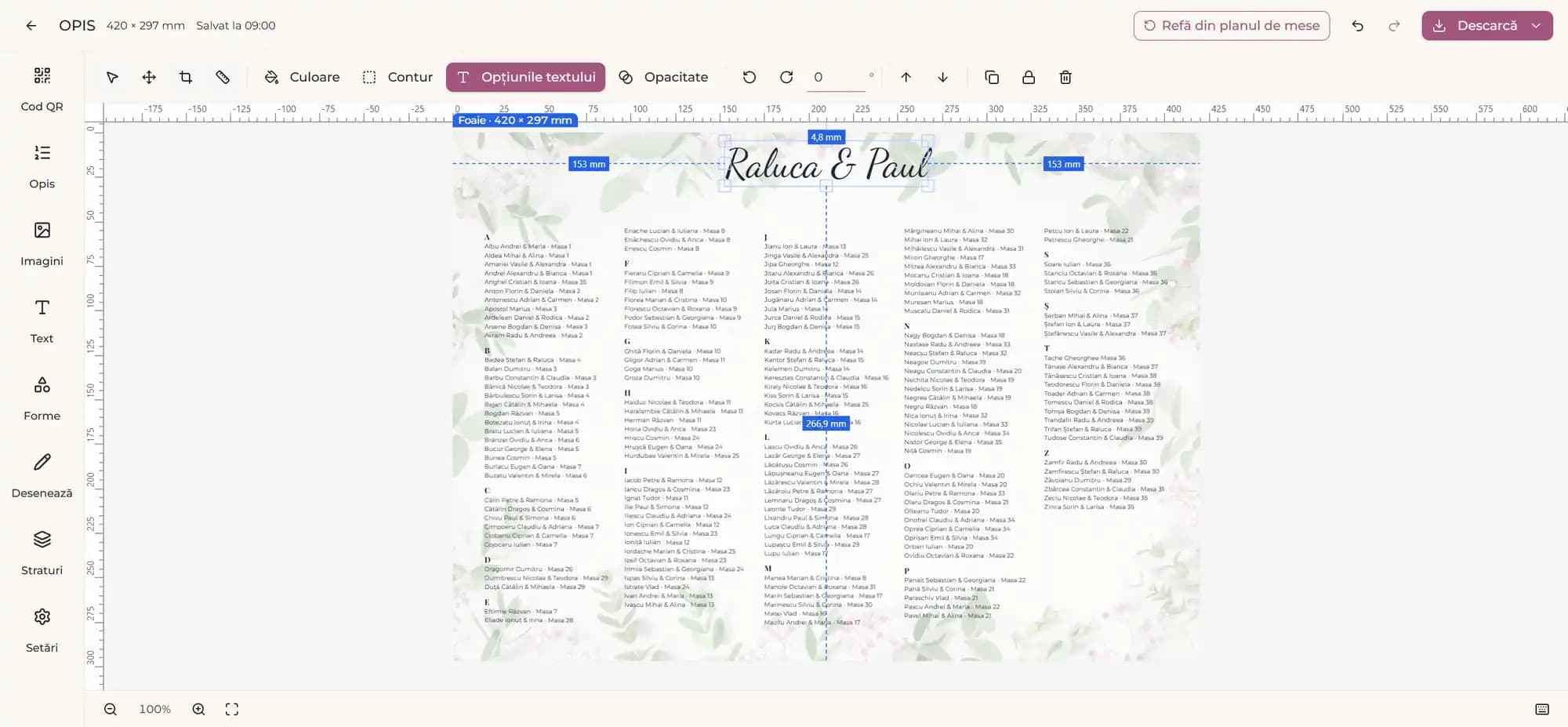The height and width of the screenshot is (727, 1568).
Task: Delete the selected element
Action: (x=1065, y=77)
